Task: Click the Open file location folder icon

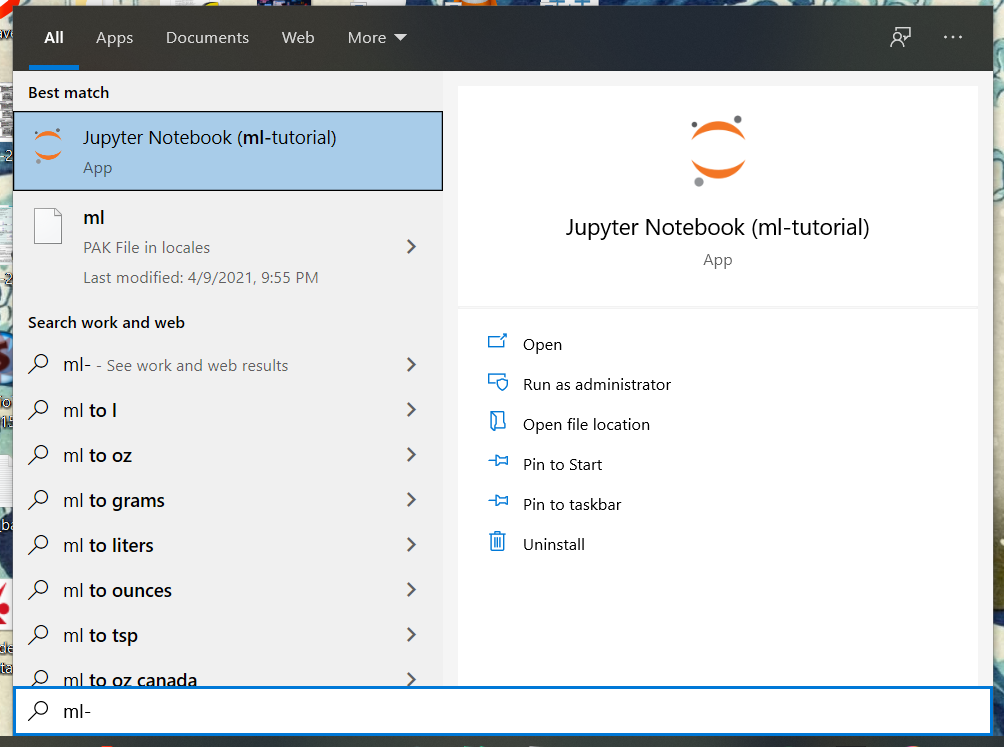Action: point(498,421)
